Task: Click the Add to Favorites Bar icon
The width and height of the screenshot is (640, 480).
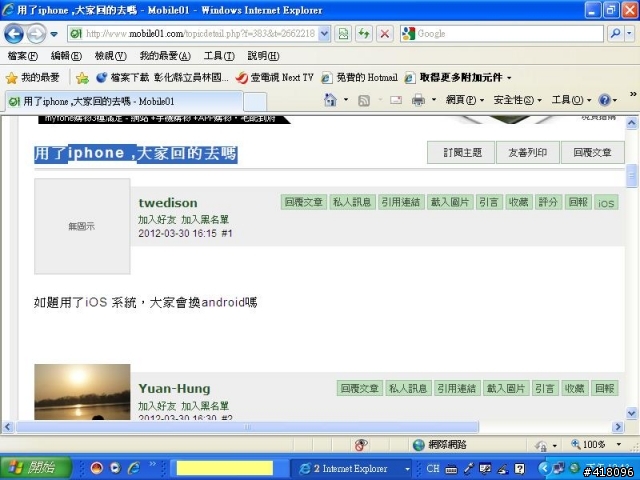Action: pos(82,78)
